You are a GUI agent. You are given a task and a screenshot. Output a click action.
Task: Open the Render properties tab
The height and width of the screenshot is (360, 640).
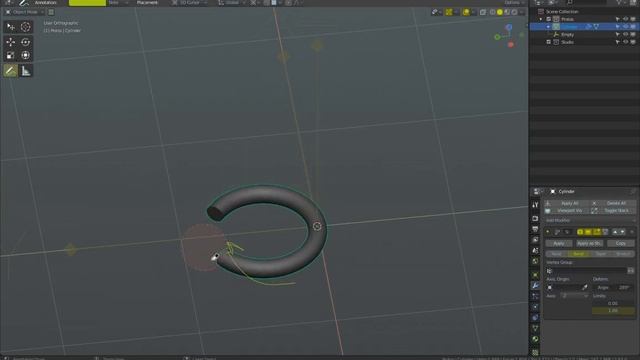tap(535, 219)
